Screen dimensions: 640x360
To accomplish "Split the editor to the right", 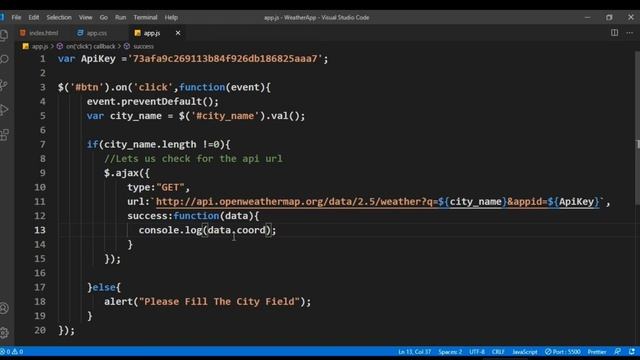I will [x=614, y=33].
